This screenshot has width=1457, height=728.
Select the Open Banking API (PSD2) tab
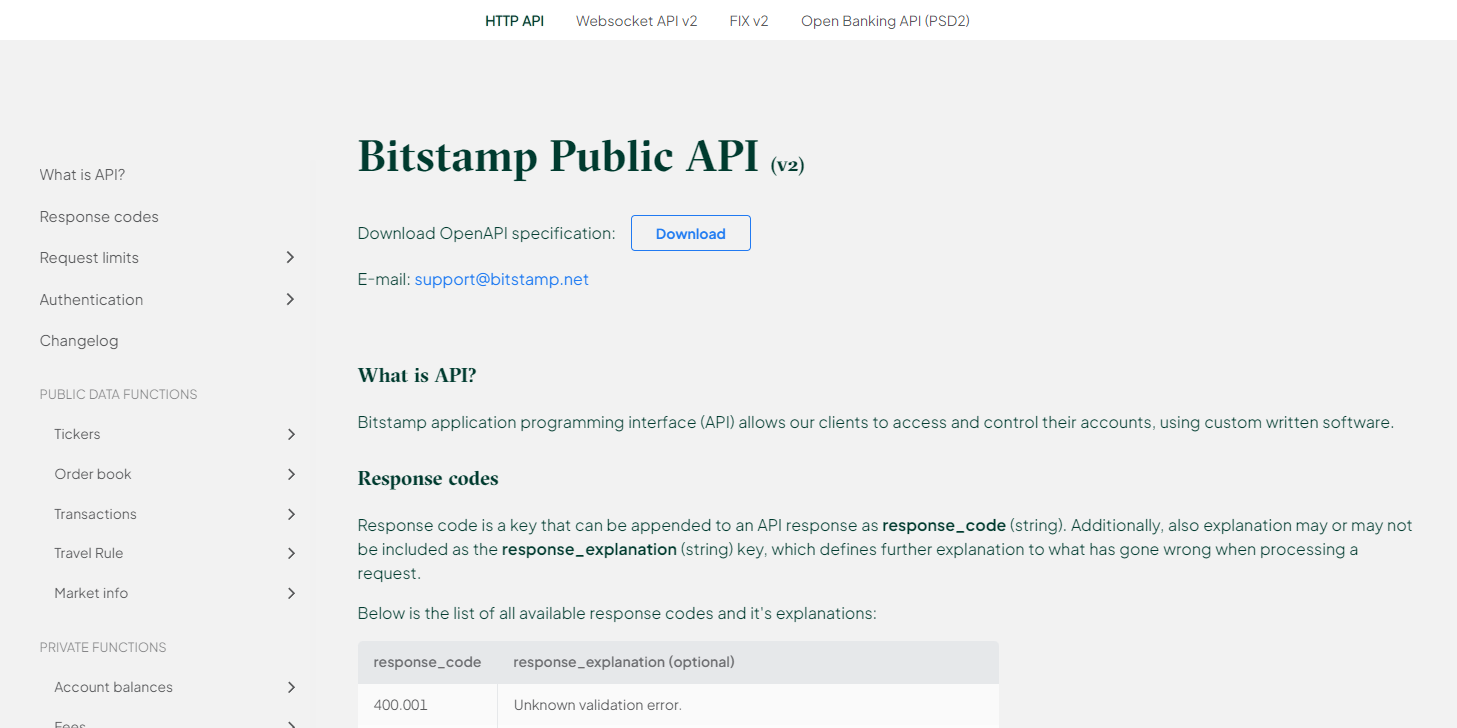pyautogui.click(x=884, y=20)
